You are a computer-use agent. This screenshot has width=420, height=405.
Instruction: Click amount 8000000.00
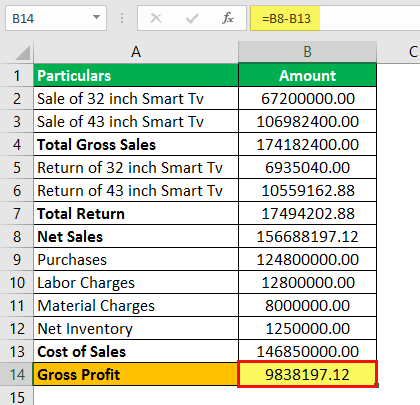click(x=307, y=305)
